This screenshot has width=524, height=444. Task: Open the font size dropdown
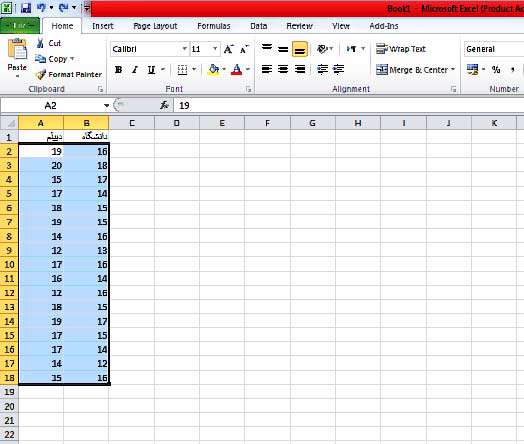[x=215, y=49]
